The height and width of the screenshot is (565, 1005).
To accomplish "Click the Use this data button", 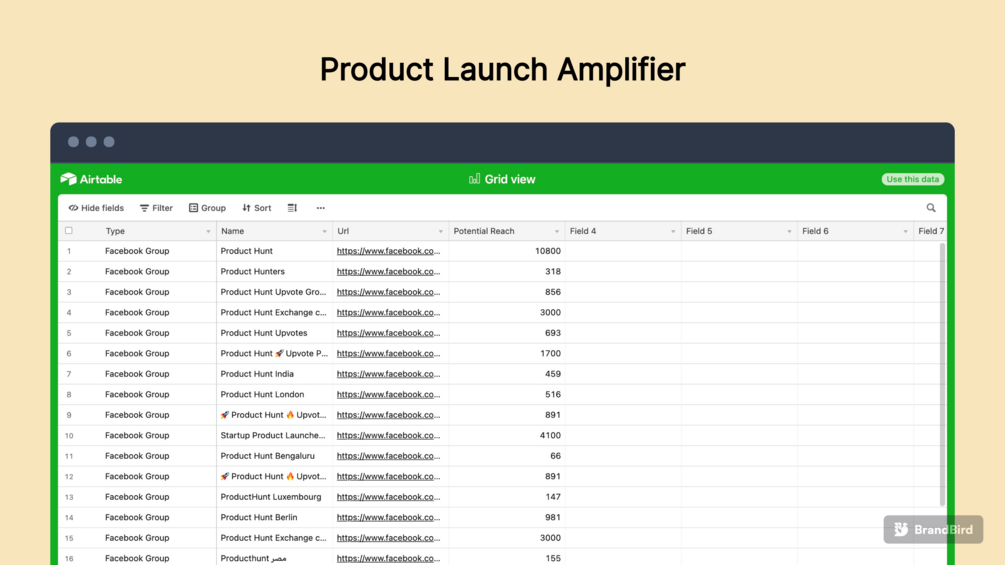I will (913, 179).
